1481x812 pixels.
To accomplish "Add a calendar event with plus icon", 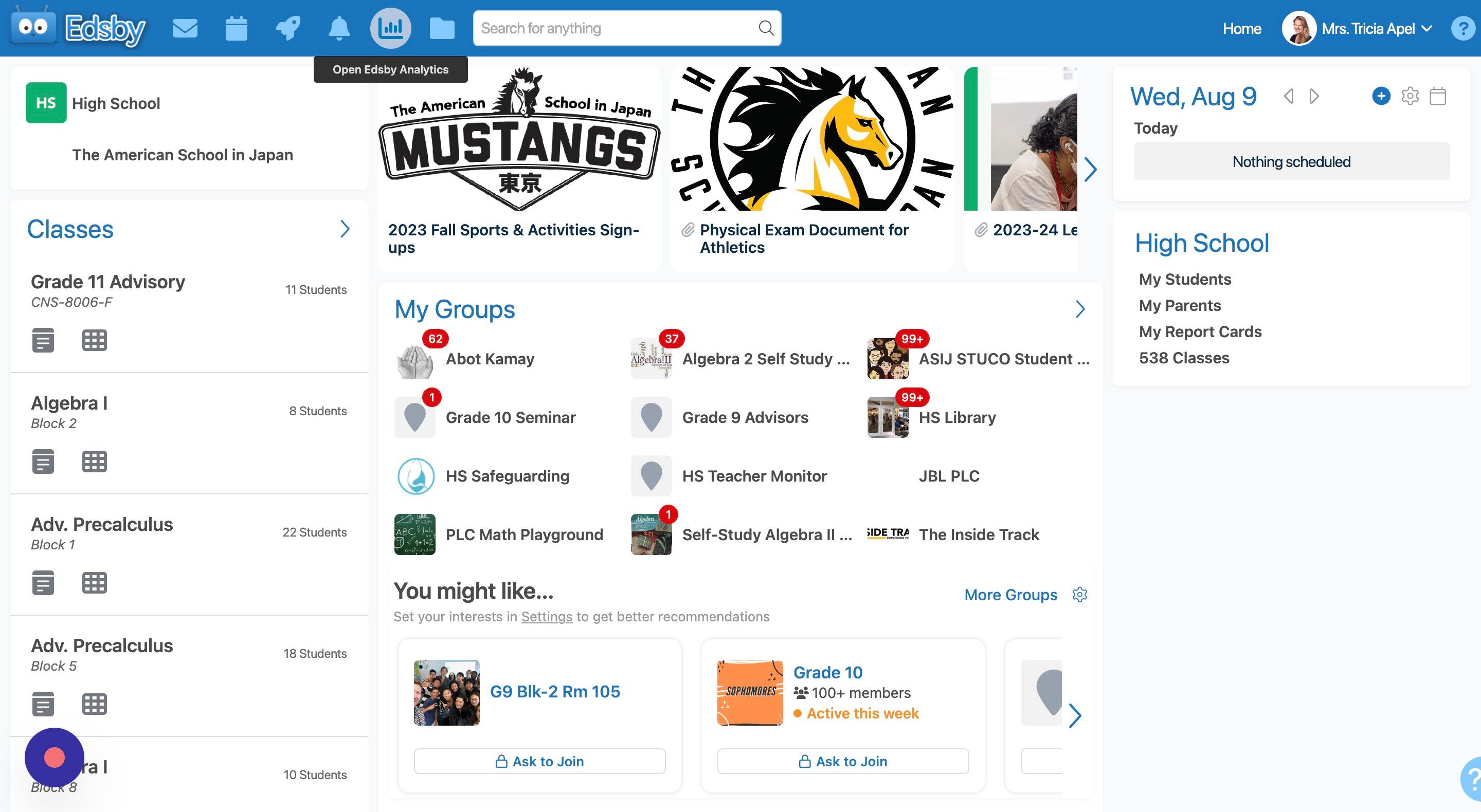I will (x=1381, y=96).
